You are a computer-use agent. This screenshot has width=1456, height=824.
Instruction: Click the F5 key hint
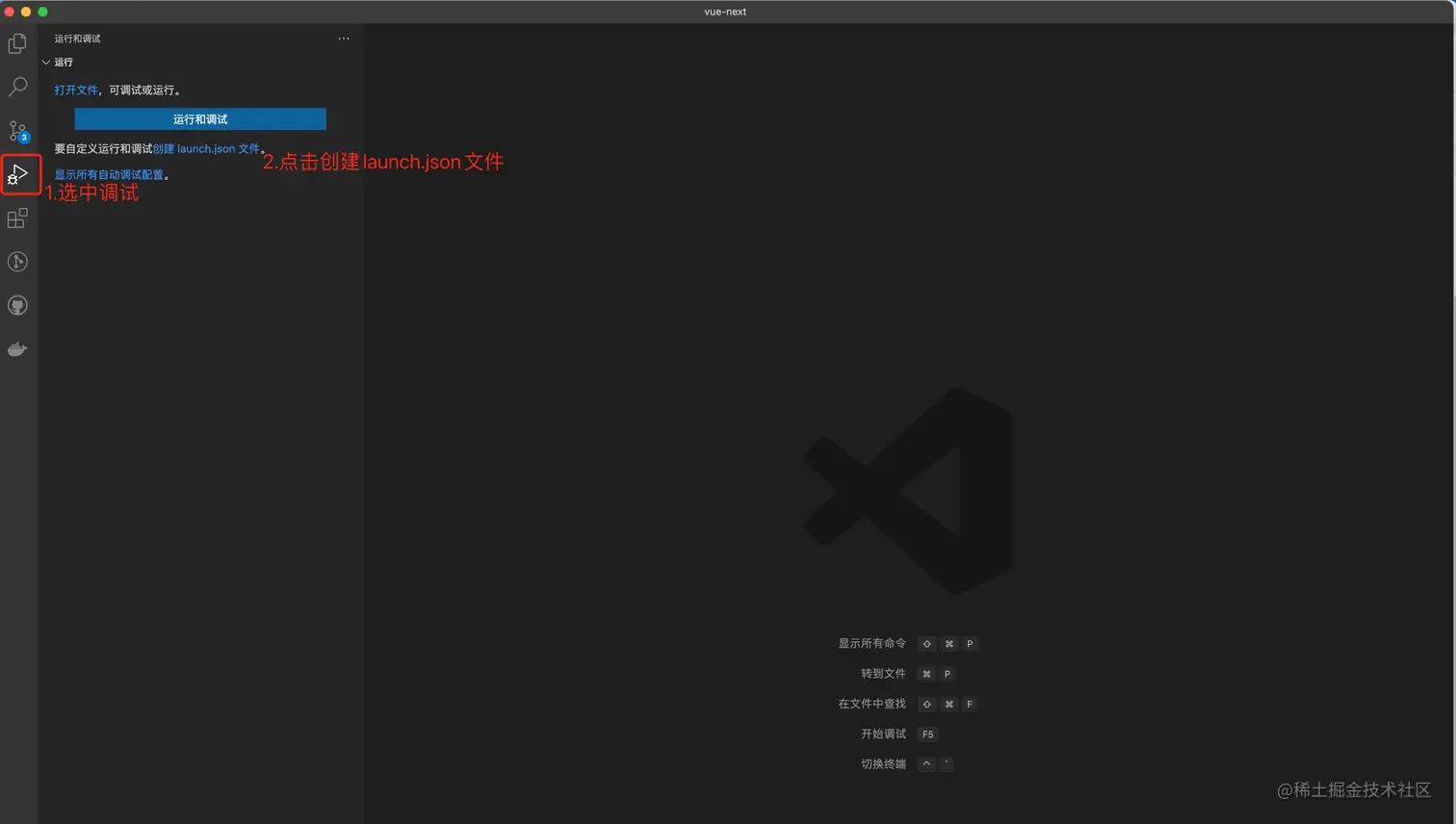(x=927, y=734)
